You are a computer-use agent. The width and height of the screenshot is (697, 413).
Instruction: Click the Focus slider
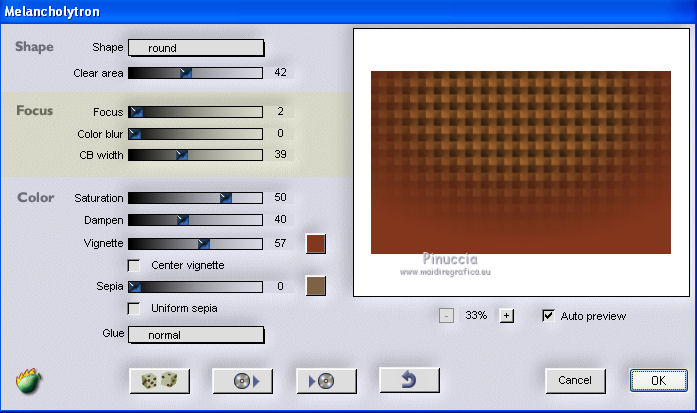[195, 112]
